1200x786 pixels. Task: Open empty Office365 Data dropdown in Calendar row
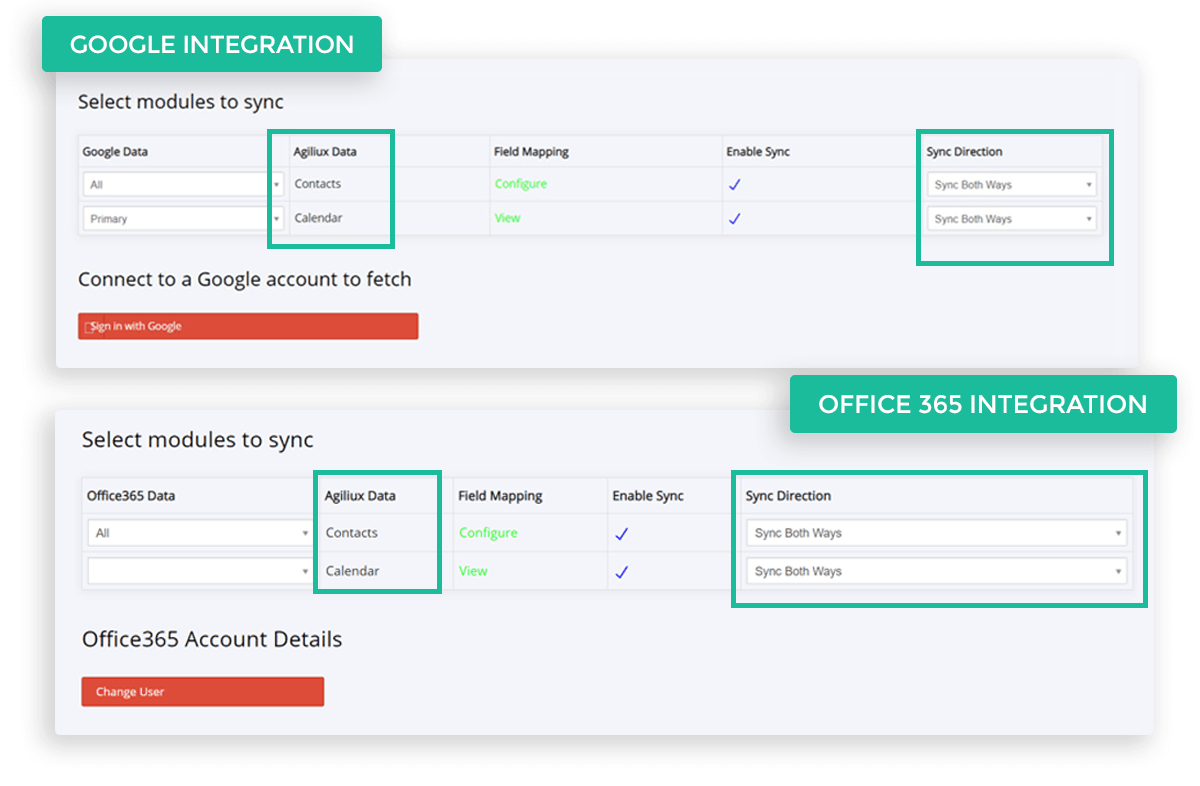200,571
